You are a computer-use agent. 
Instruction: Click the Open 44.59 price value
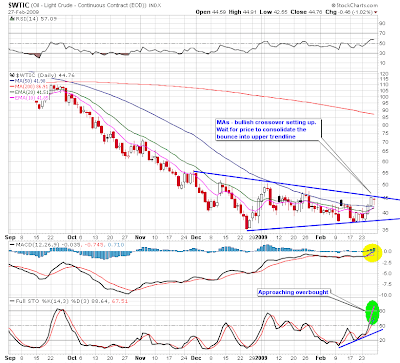[x=211, y=12]
